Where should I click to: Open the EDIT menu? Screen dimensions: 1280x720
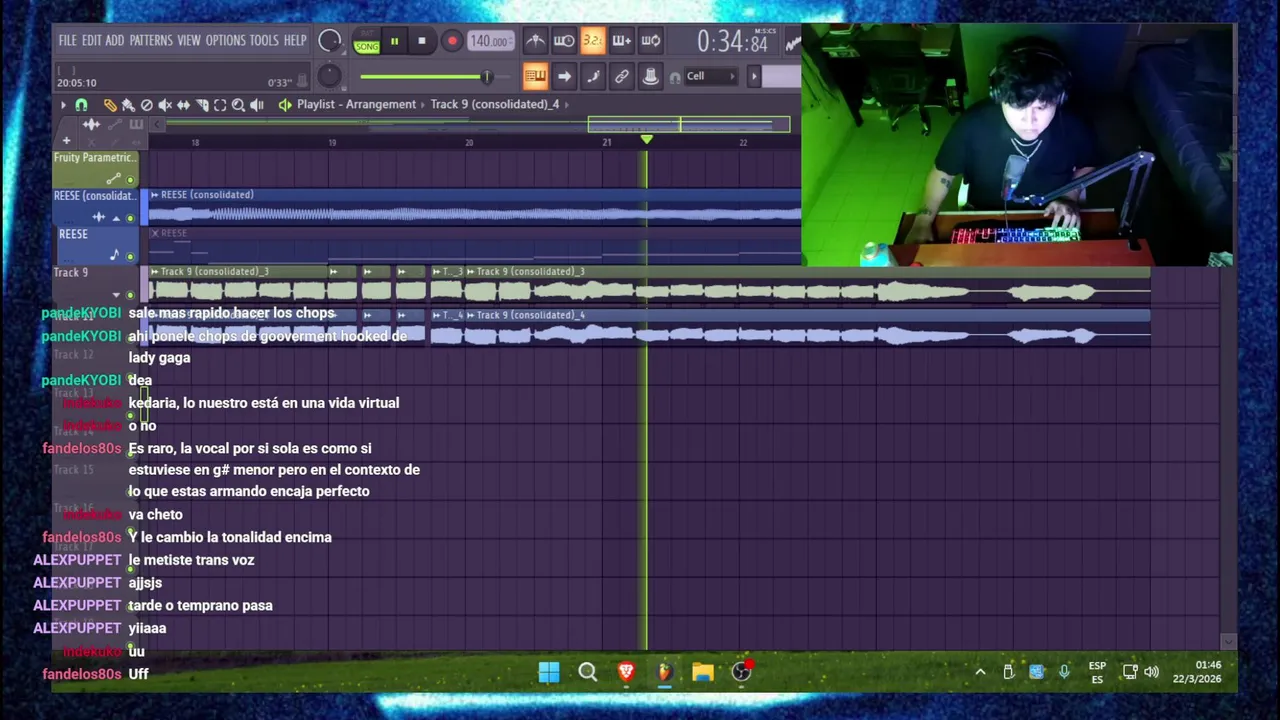91,41
